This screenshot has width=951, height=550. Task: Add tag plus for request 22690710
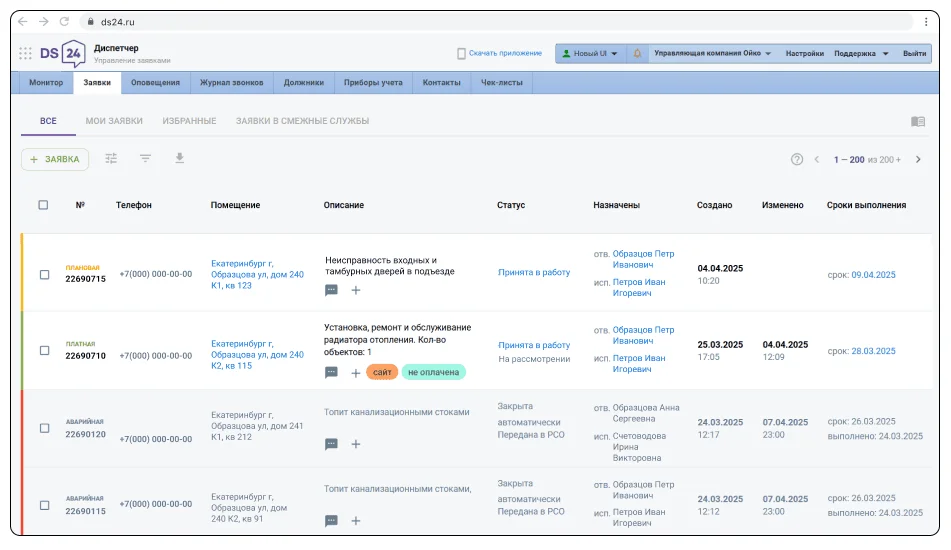click(356, 373)
